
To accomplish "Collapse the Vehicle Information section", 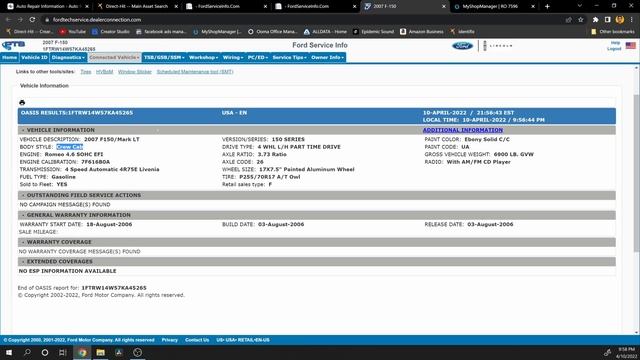I will tap(23, 130).
